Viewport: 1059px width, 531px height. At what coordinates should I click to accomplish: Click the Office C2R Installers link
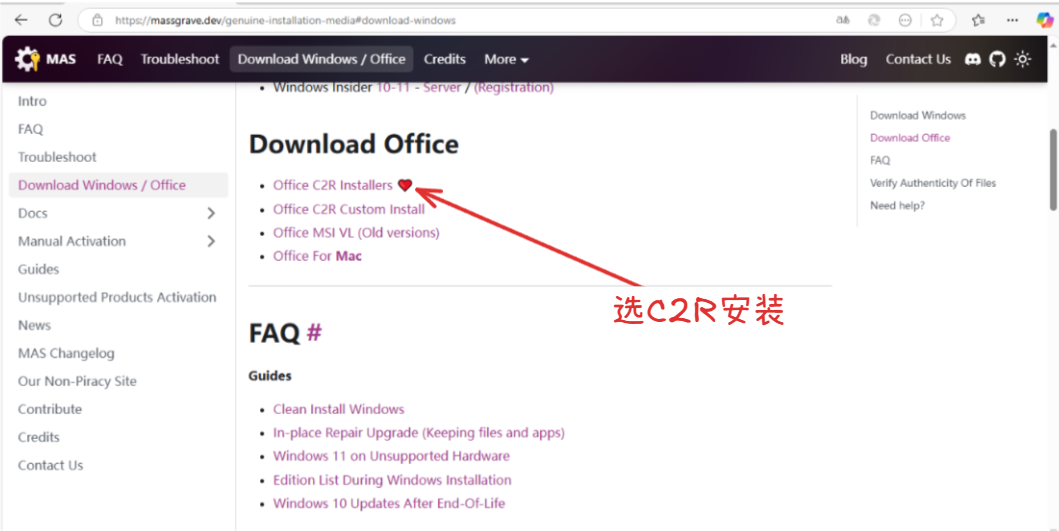[332, 185]
